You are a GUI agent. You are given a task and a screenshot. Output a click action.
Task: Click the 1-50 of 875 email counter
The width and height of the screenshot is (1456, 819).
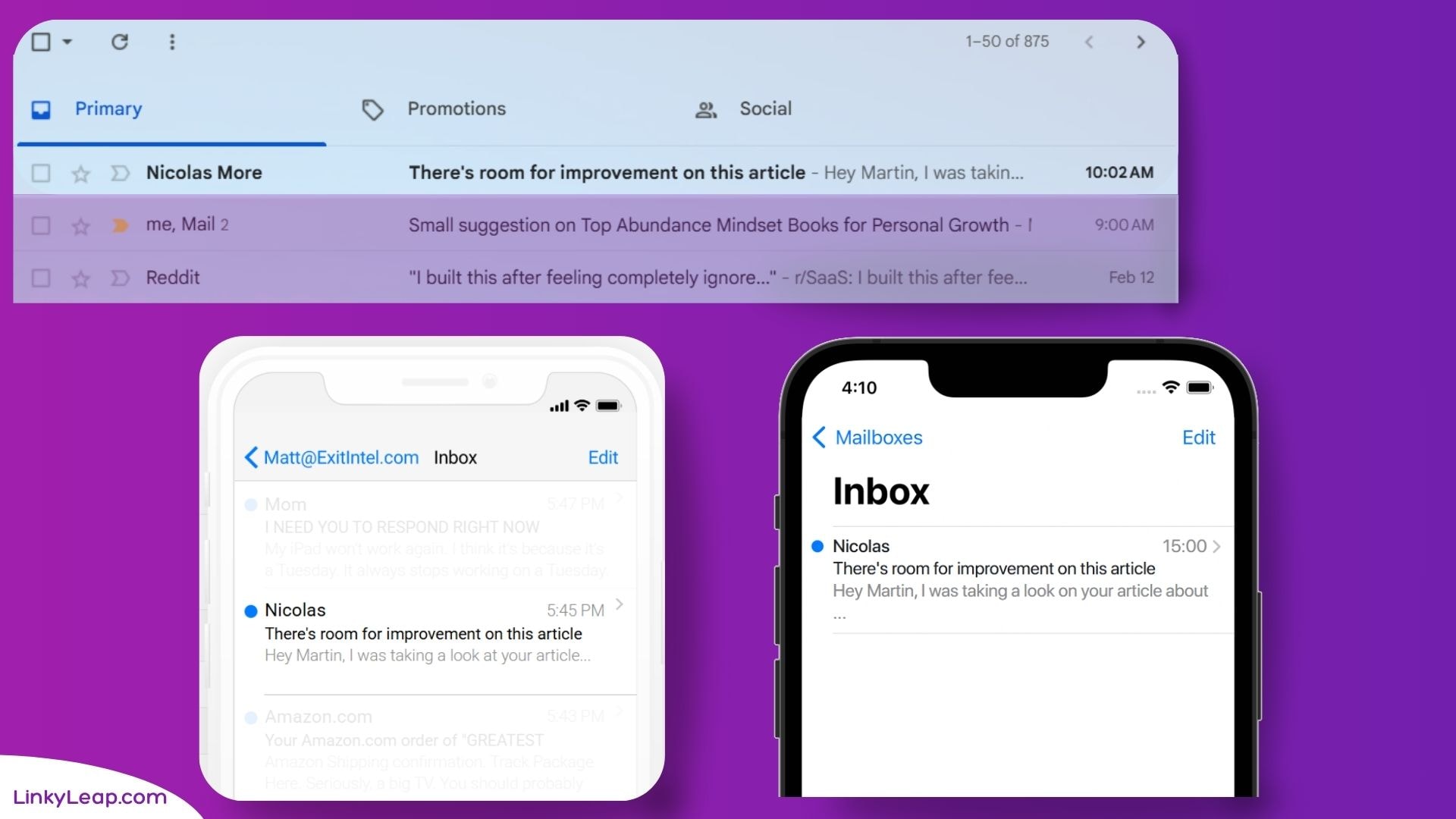coord(1007,41)
